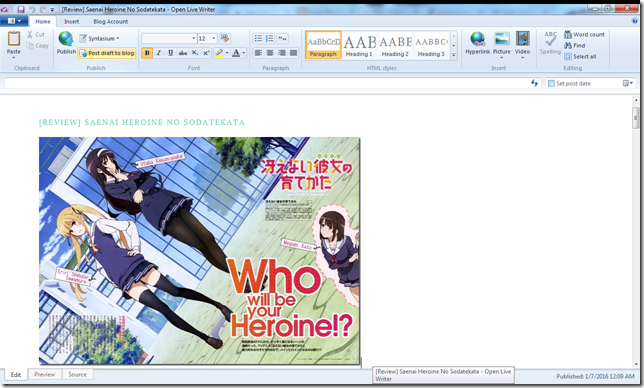The image size is (644, 388).
Task: Click the scrollbar up arrow
Action: [x=636, y=100]
